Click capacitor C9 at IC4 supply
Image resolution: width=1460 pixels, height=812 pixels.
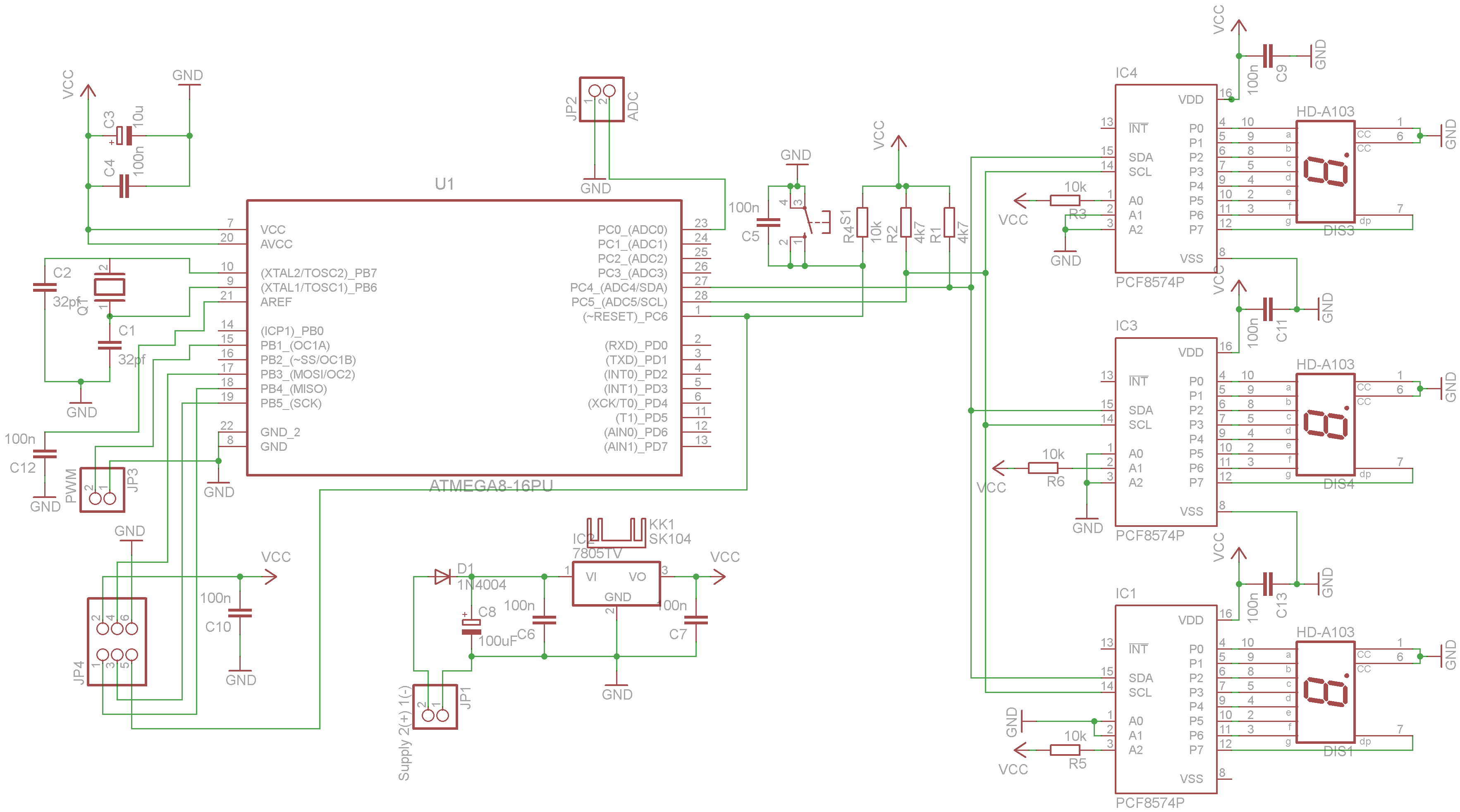[x=1268, y=56]
